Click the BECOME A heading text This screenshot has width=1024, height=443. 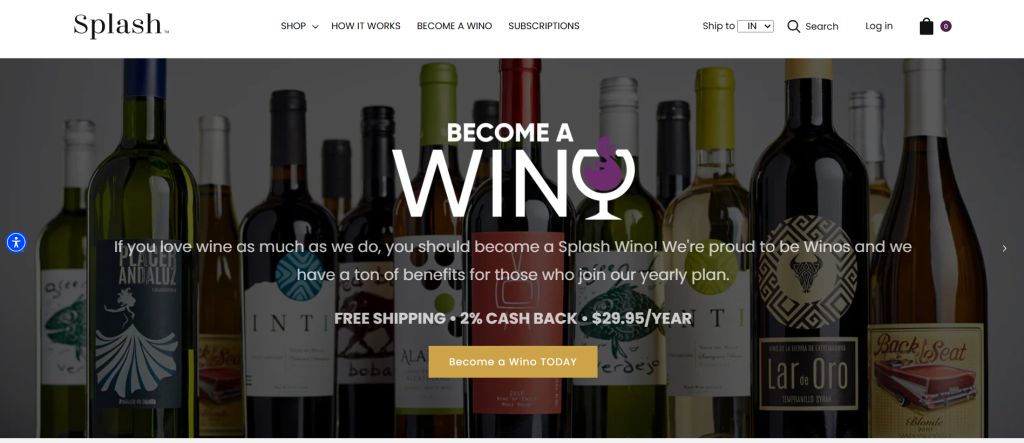click(510, 133)
